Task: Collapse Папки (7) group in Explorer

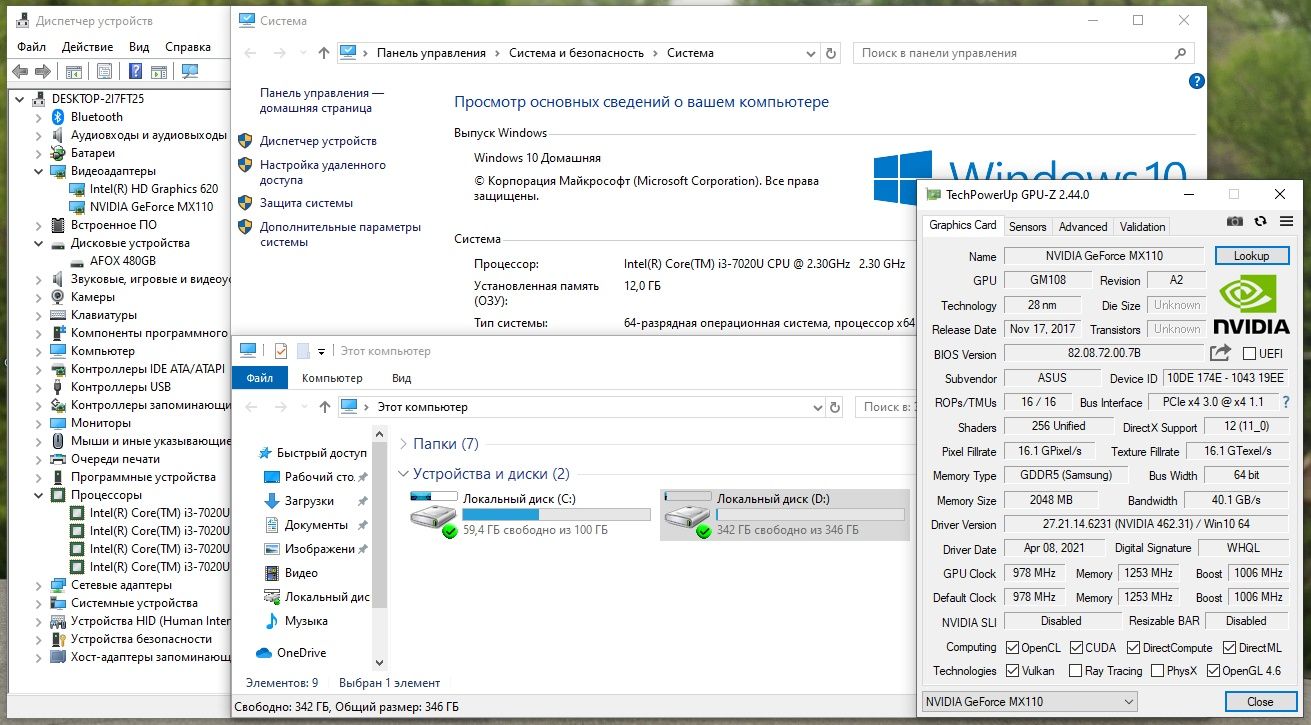Action: tap(402, 444)
